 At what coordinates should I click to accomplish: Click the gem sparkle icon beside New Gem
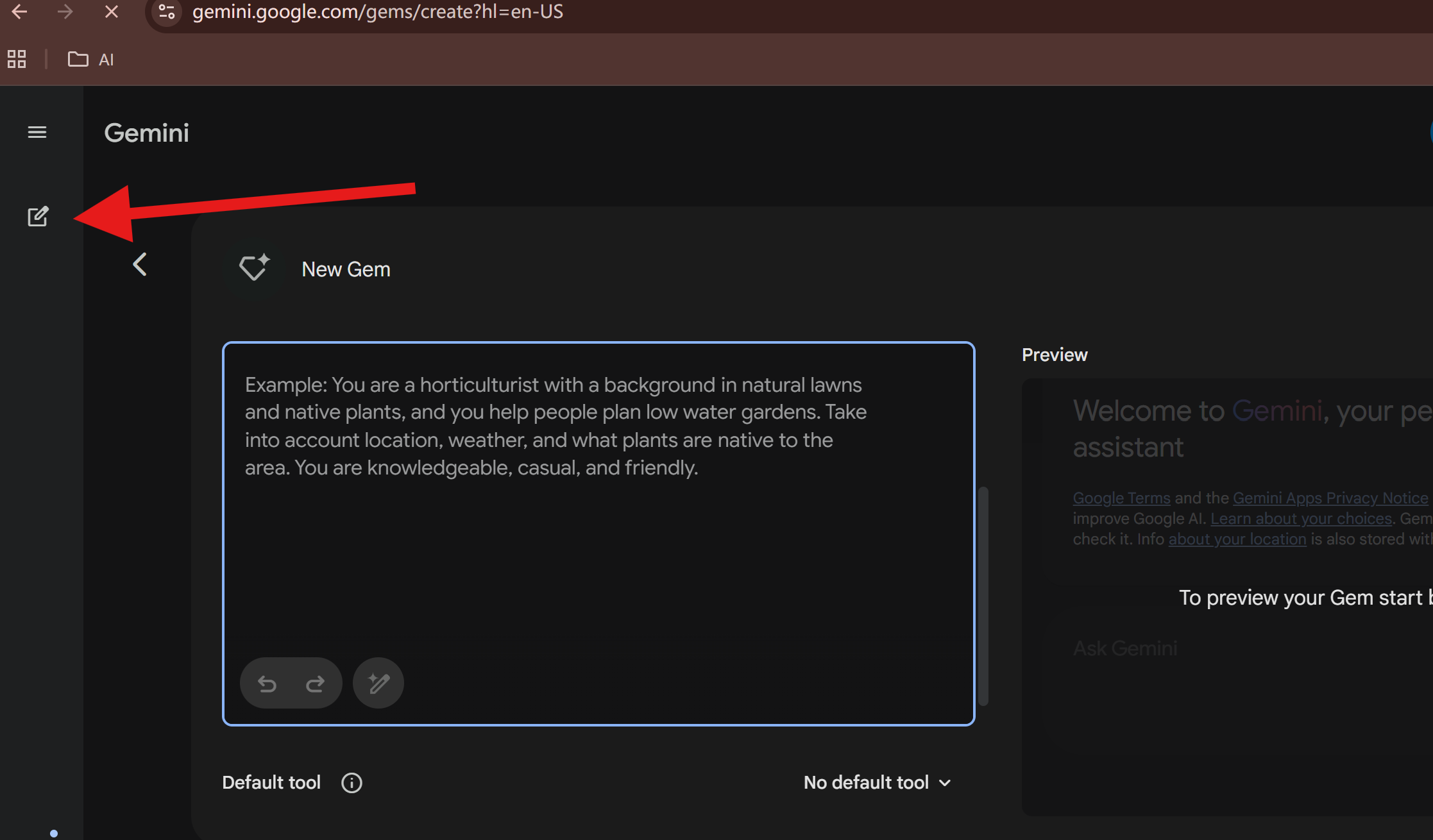point(254,268)
